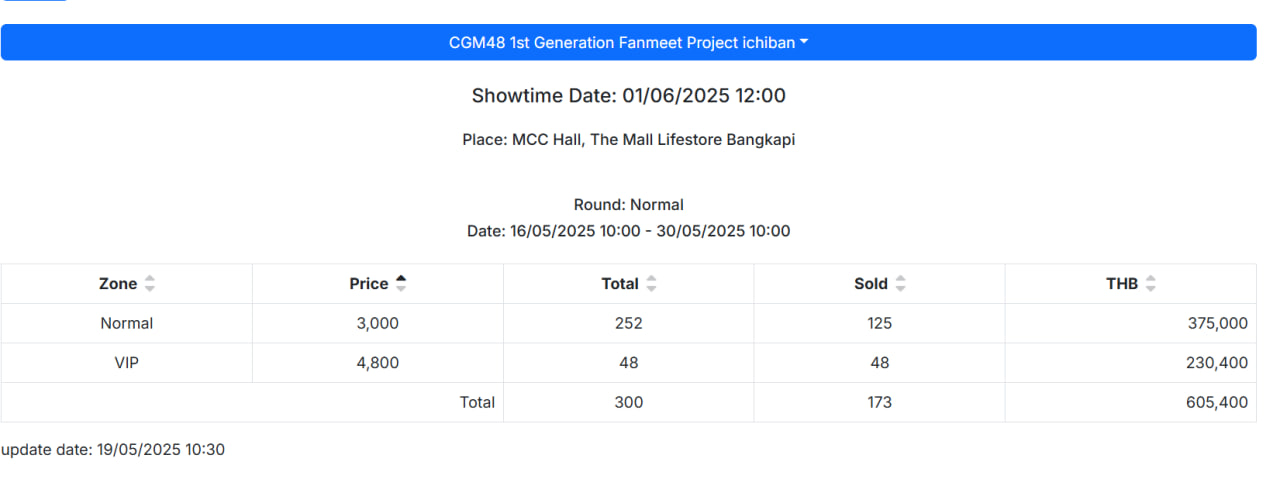The height and width of the screenshot is (479, 1280).
Task: Click the 4,800 price cell
Action: 378,363
